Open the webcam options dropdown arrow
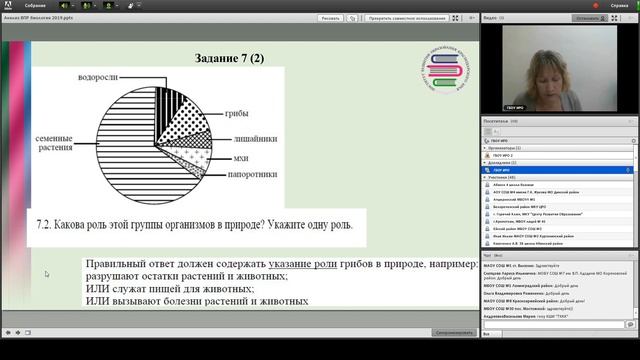 click(x=117, y=6)
